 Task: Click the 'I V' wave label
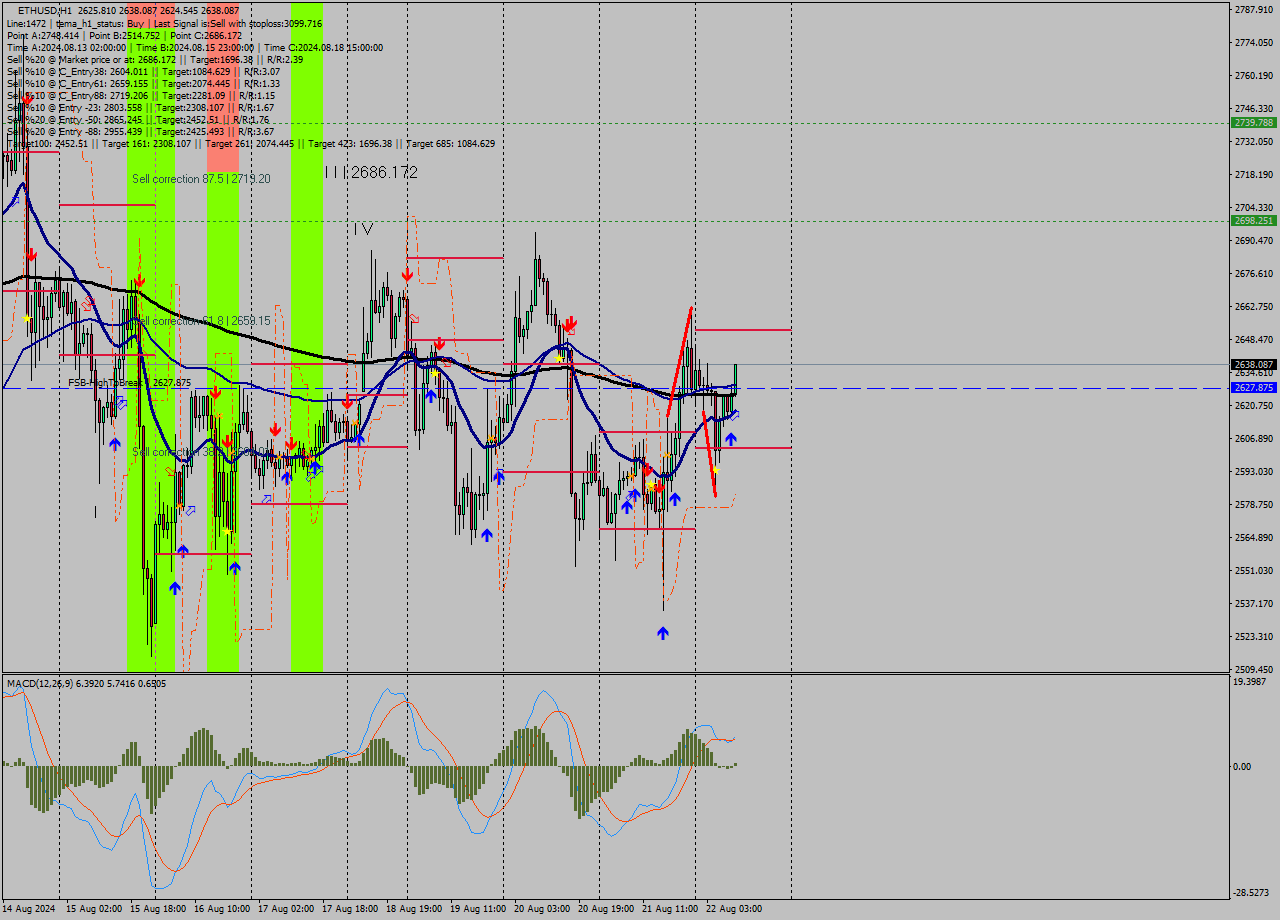coord(364,229)
